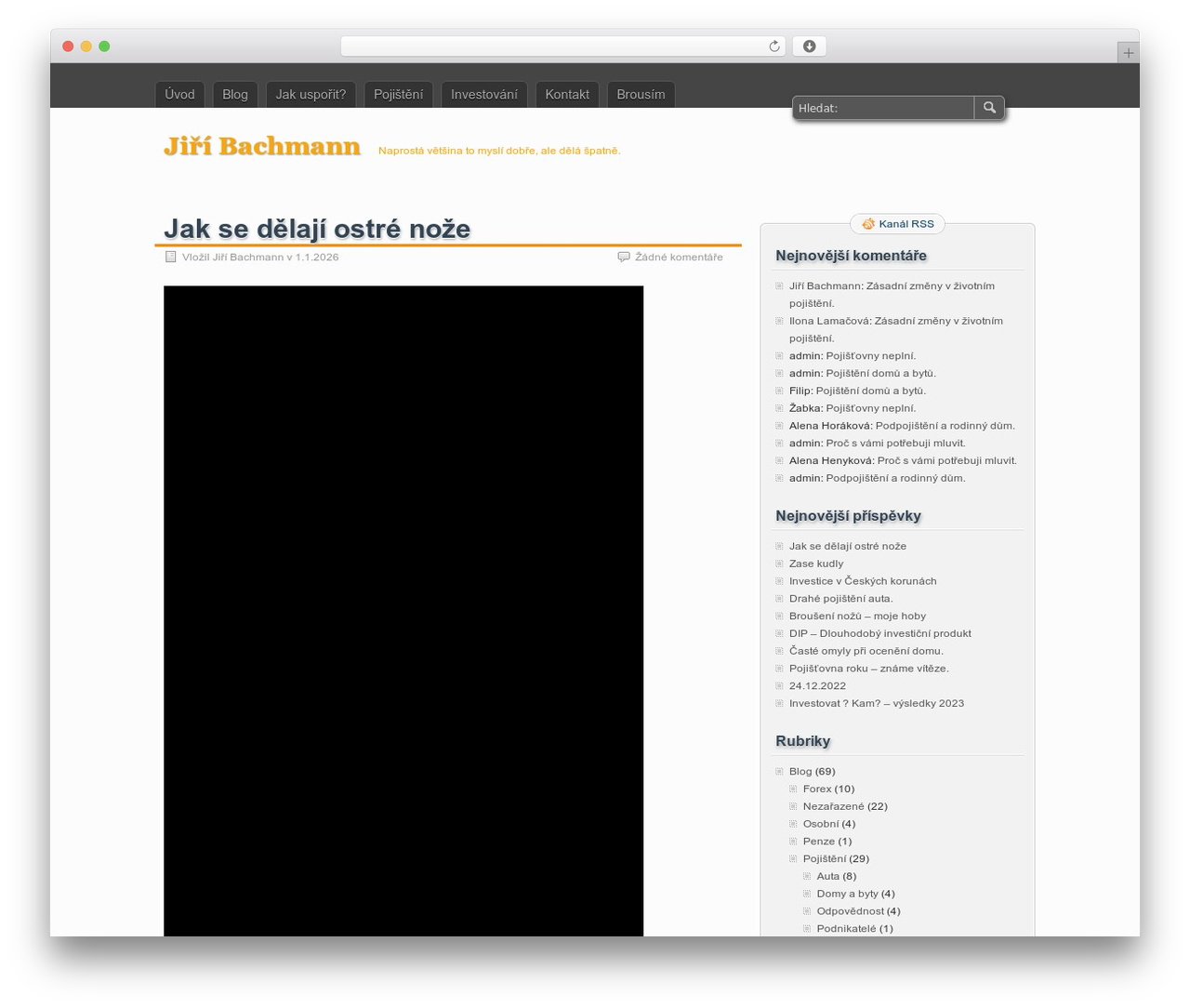Reload the page with the refresh icon
This screenshot has height=1008, width=1190.
[774, 46]
